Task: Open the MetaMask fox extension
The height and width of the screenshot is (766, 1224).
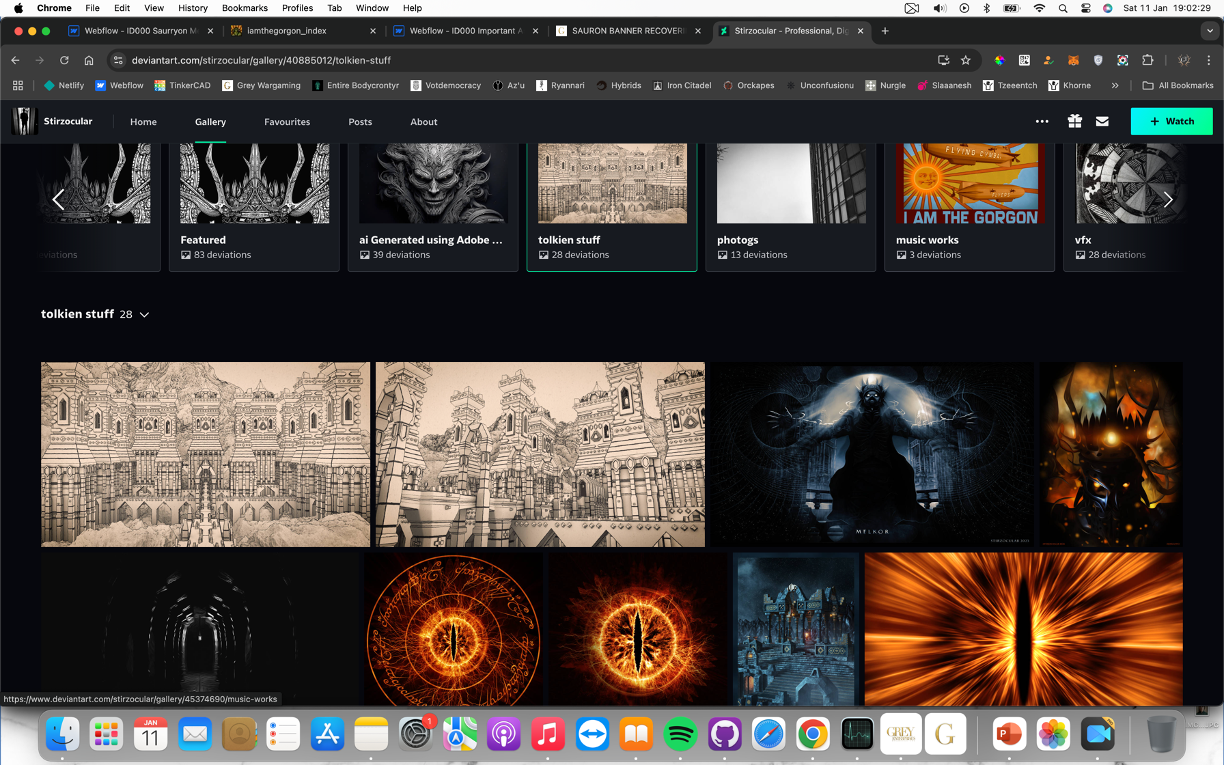Action: pyautogui.click(x=1073, y=60)
